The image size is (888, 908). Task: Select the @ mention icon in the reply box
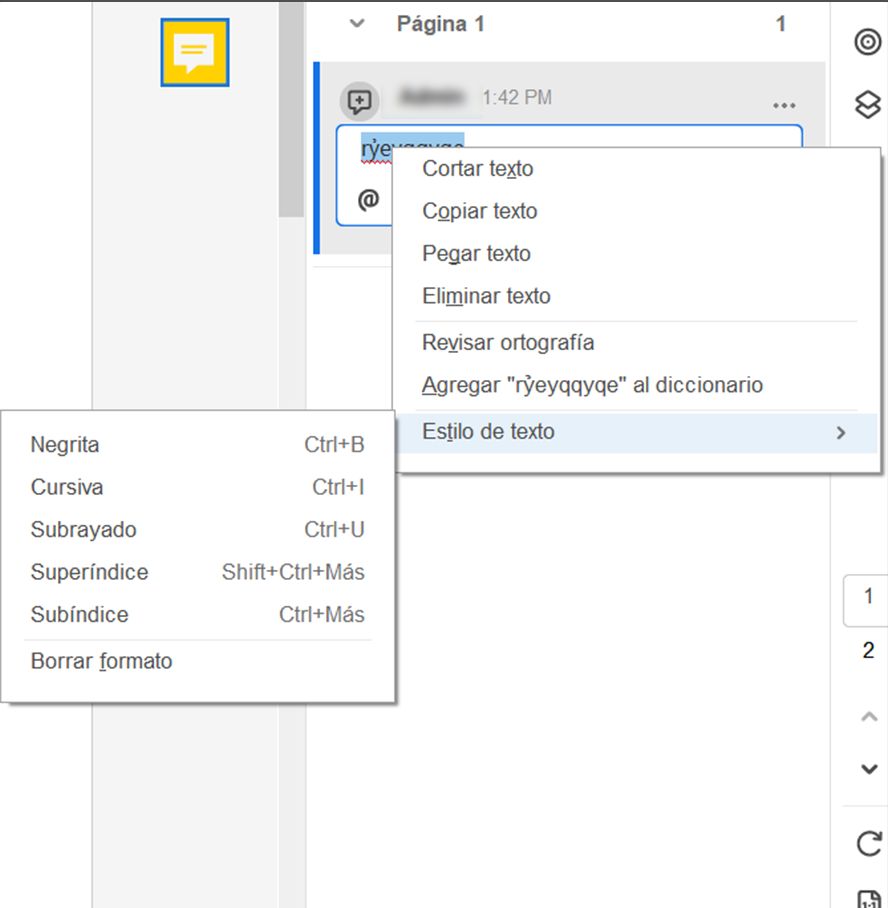369,198
